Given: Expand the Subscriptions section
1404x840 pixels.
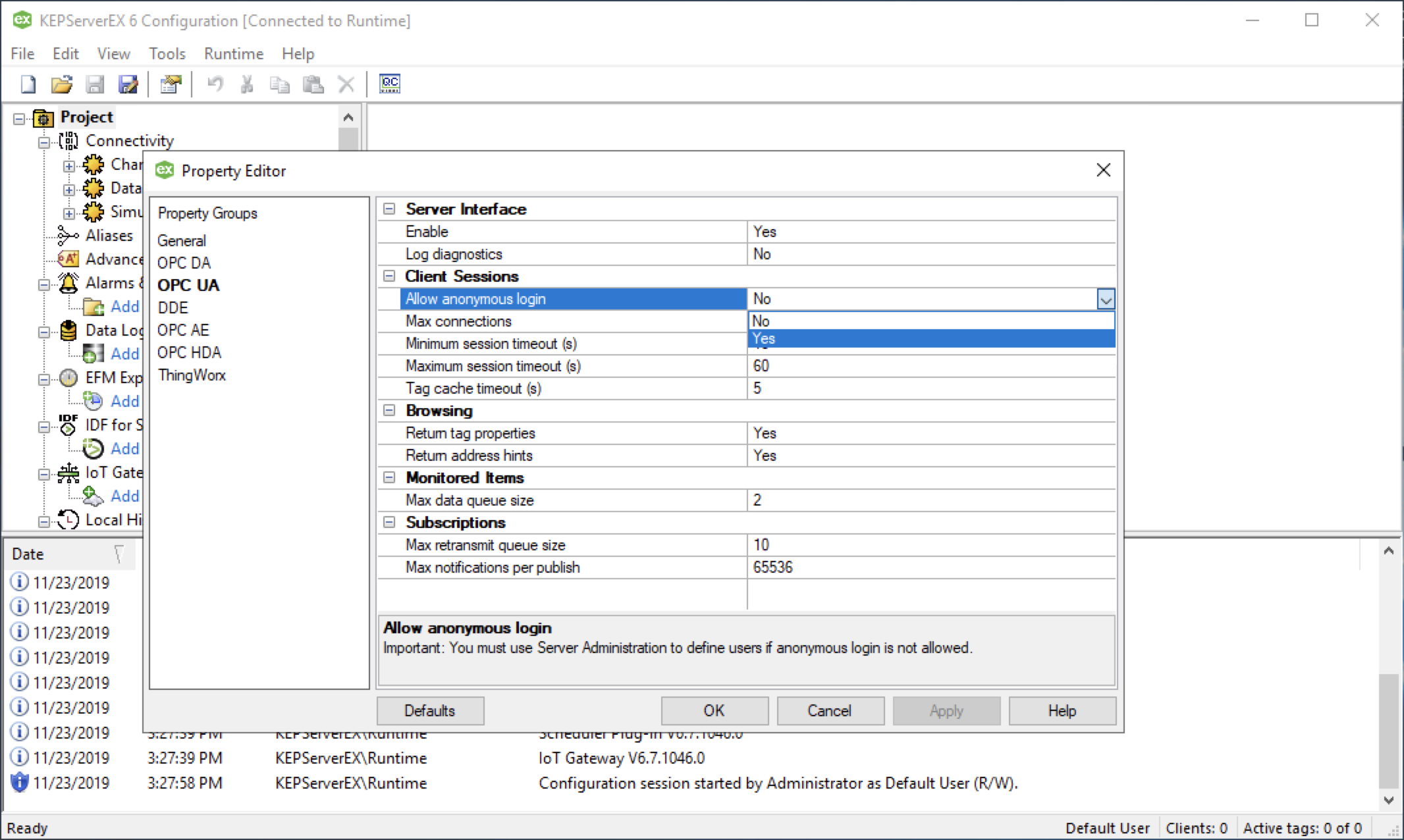Looking at the screenshot, I should [x=390, y=523].
